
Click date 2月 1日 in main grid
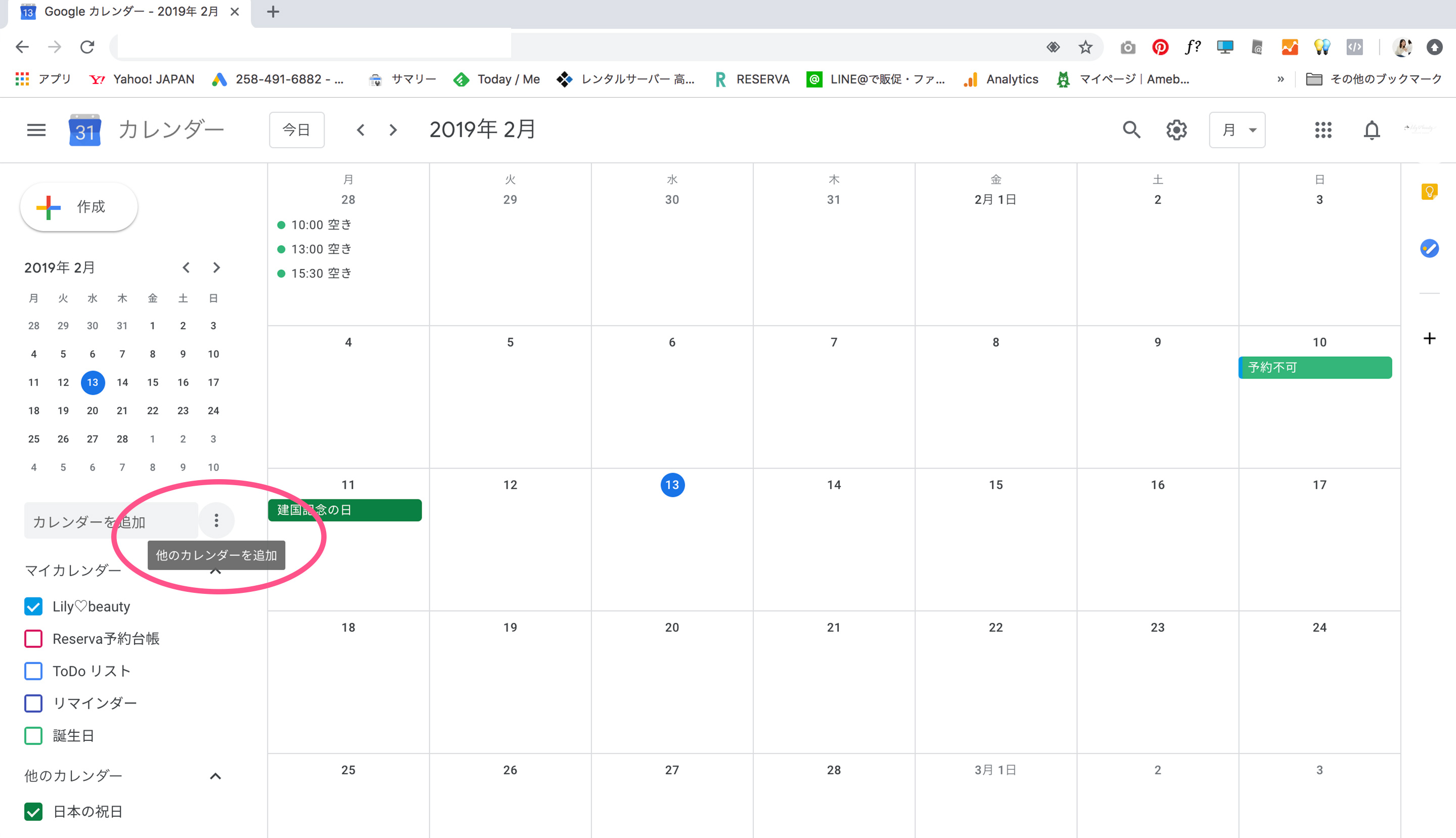[995, 200]
